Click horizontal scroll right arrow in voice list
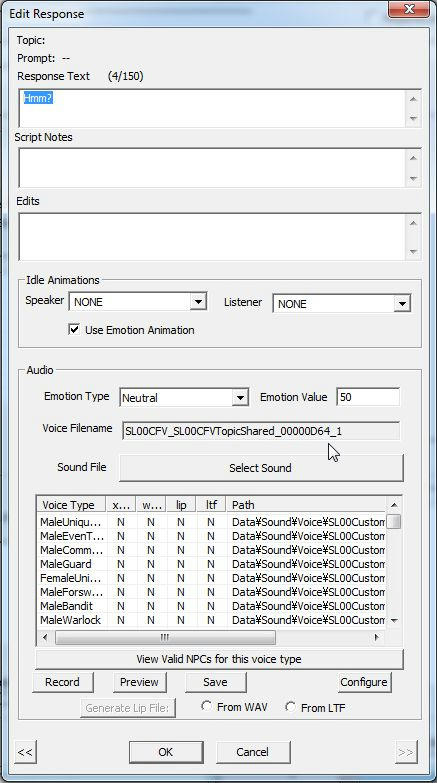437x783 pixels. click(x=377, y=637)
